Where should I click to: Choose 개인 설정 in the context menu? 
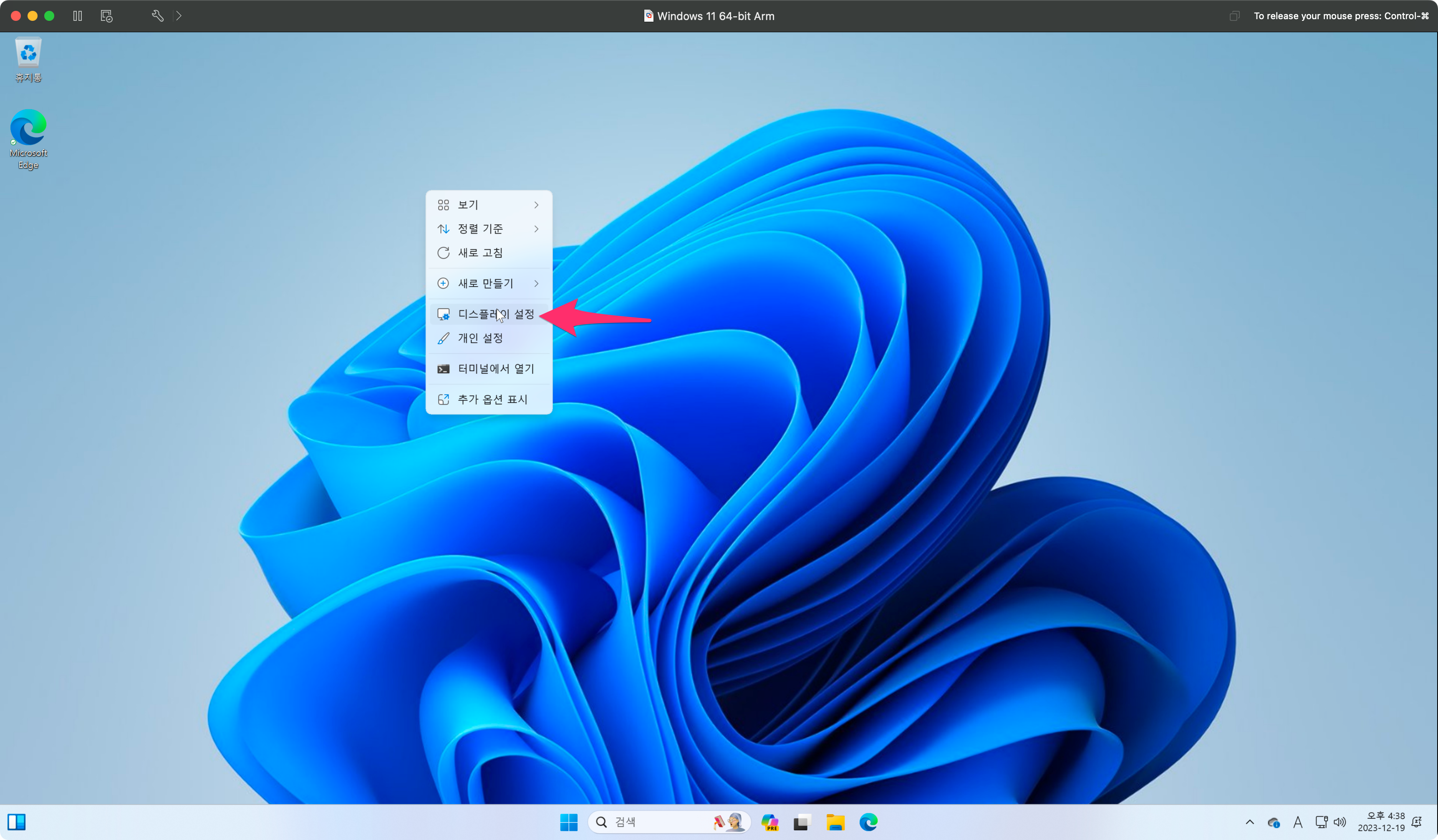[x=489, y=338]
